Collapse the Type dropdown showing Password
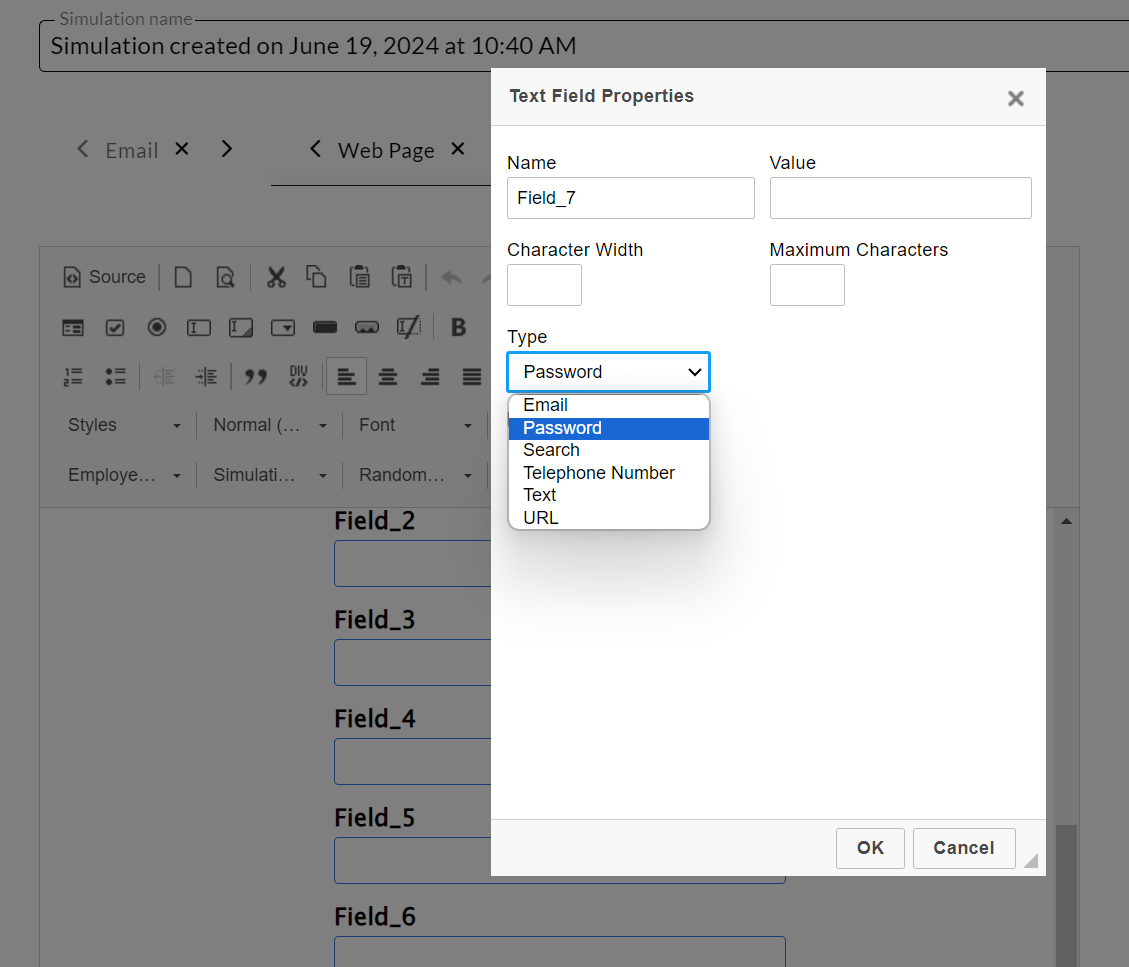The width and height of the screenshot is (1129, 967). pyautogui.click(x=608, y=372)
